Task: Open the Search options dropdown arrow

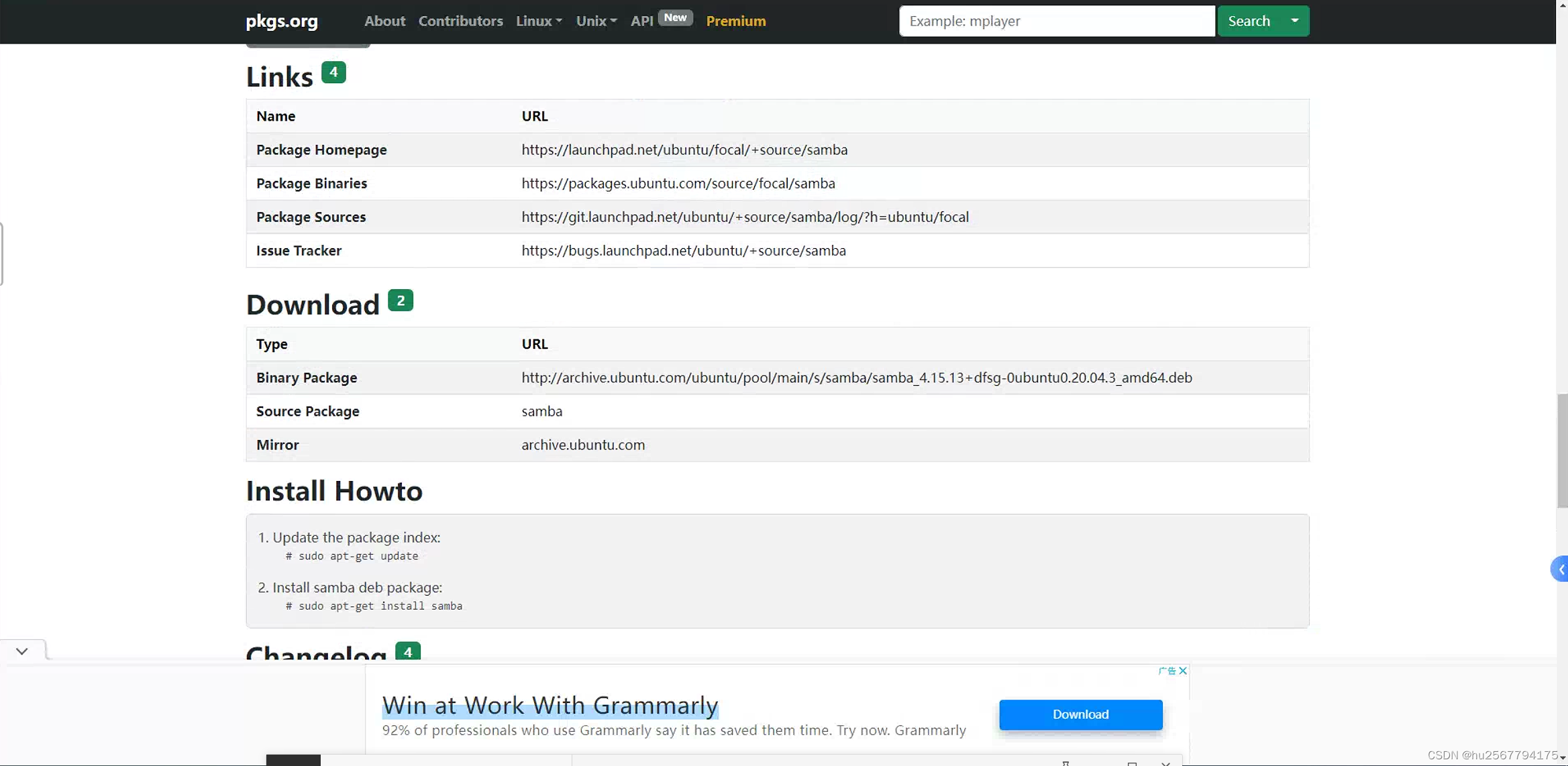Action: [x=1295, y=21]
